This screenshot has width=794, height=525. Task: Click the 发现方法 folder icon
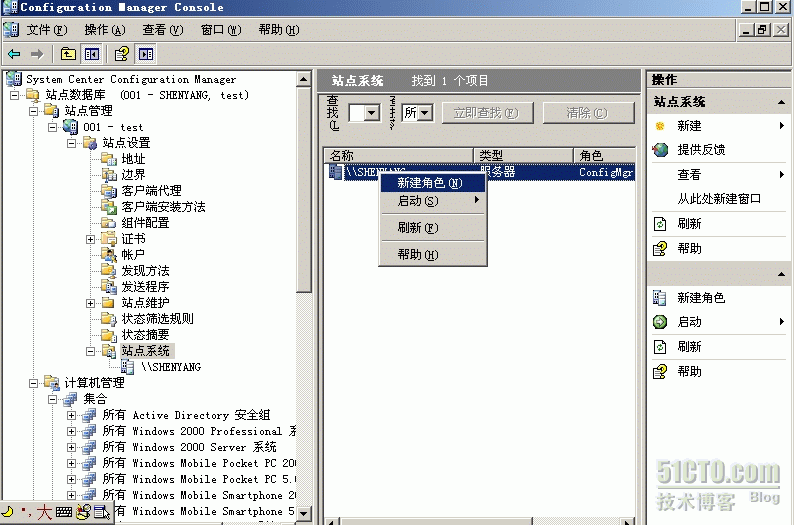109,270
